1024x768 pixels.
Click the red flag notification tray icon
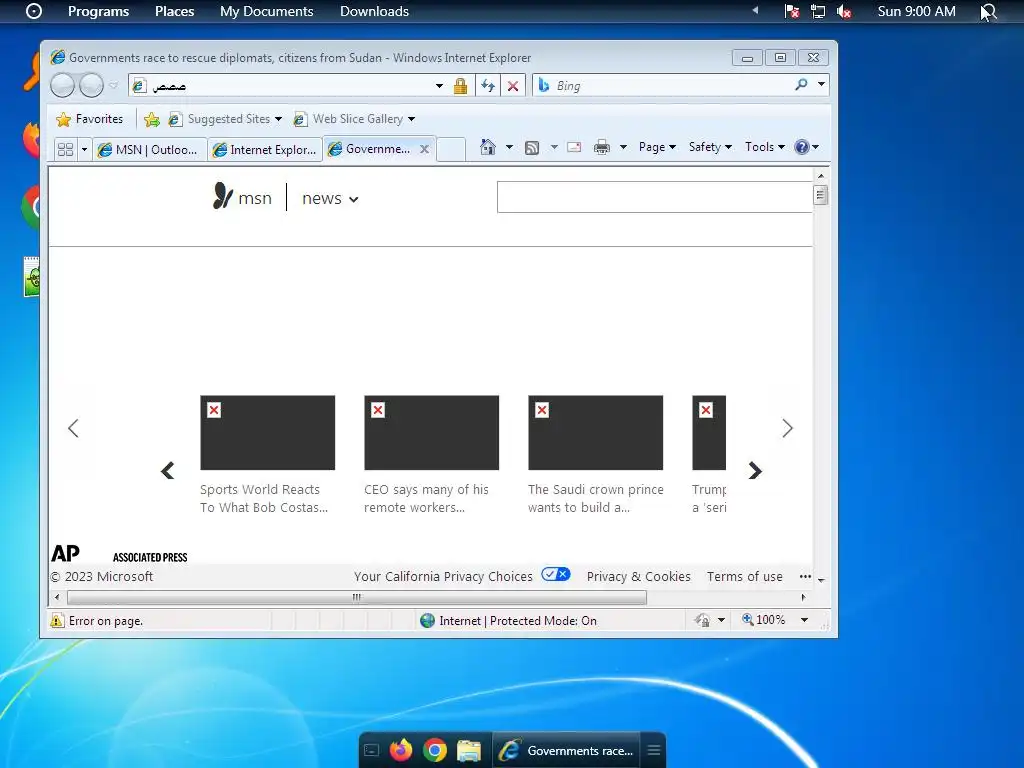click(x=792, y=11)
